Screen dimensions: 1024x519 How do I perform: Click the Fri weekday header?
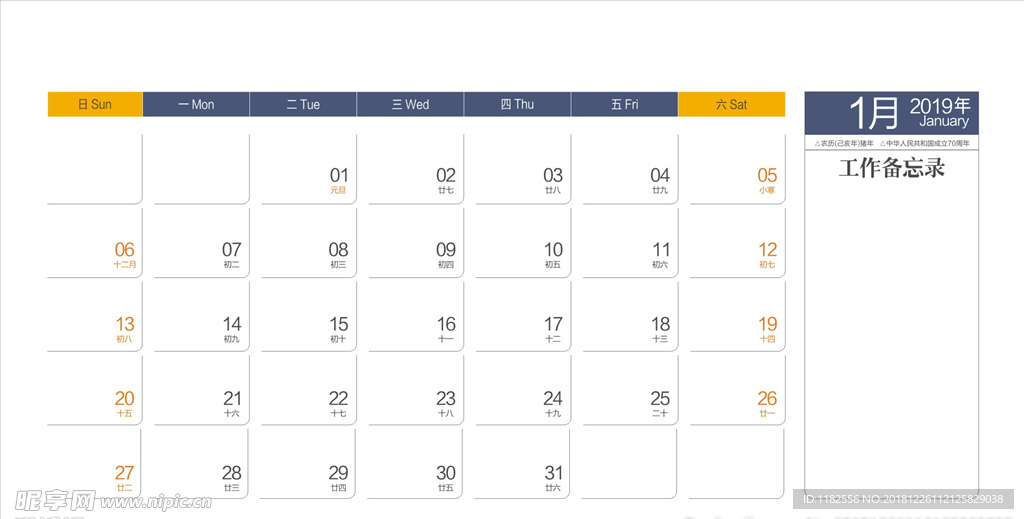click(x=624, y=104)
